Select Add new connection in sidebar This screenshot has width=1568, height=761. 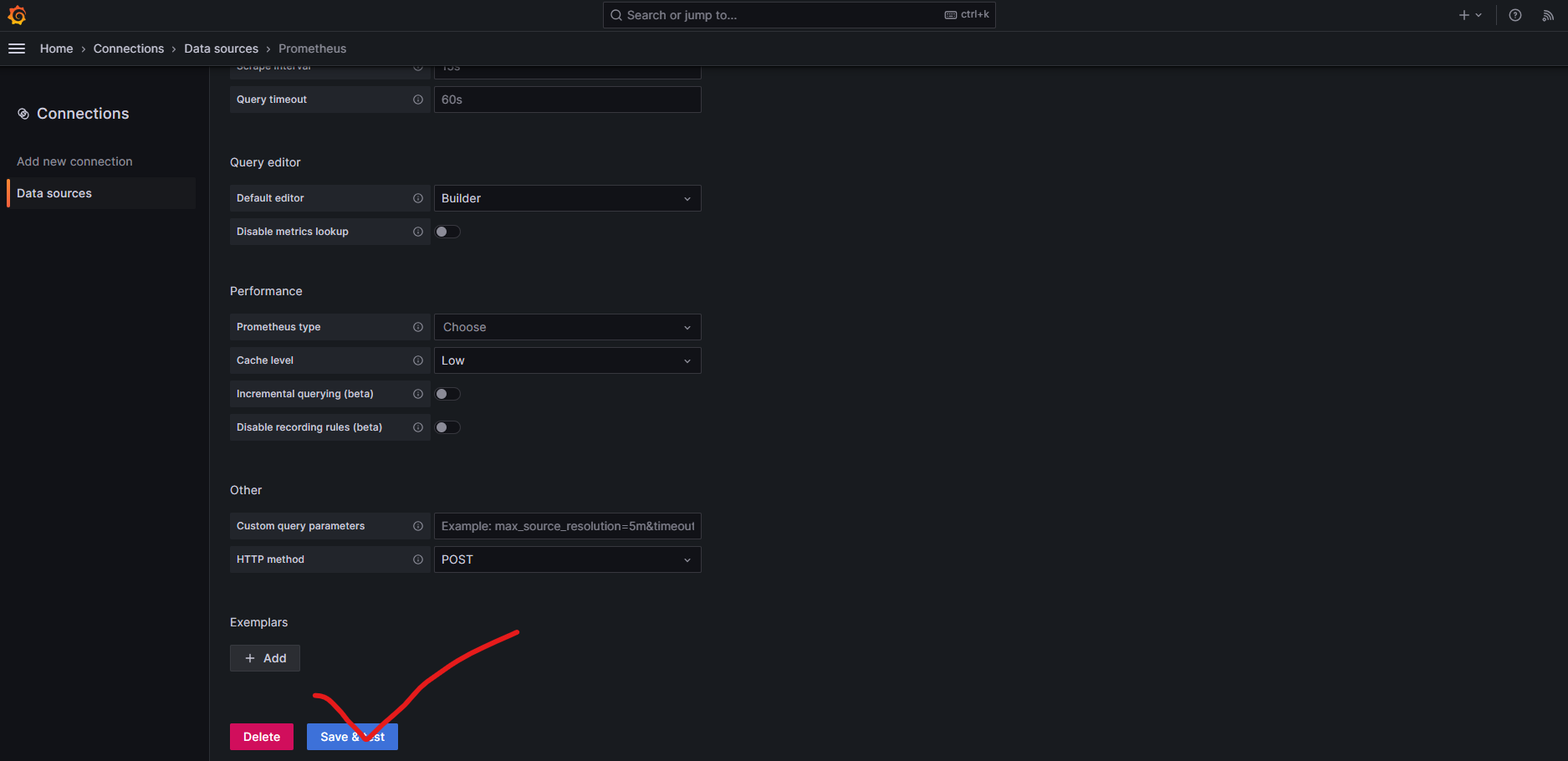[74, 161]
